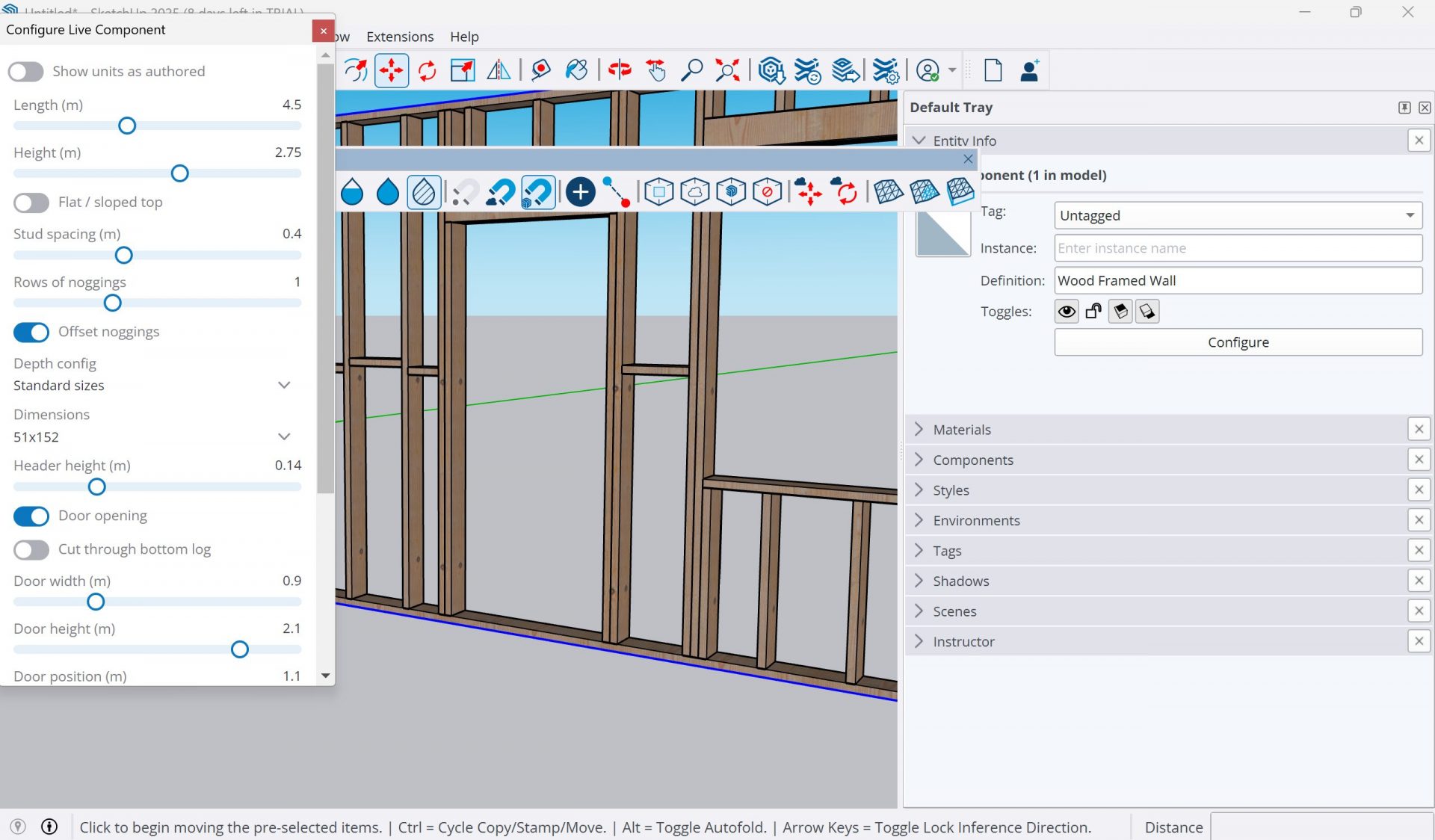Click the Rotate tool icon
Viewport: 1435px width, 840px height.
point(428,70)
